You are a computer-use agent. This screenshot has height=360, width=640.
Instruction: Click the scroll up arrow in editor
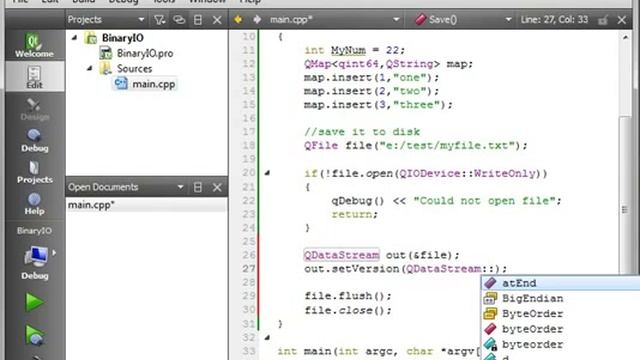(x=625, y=37)
